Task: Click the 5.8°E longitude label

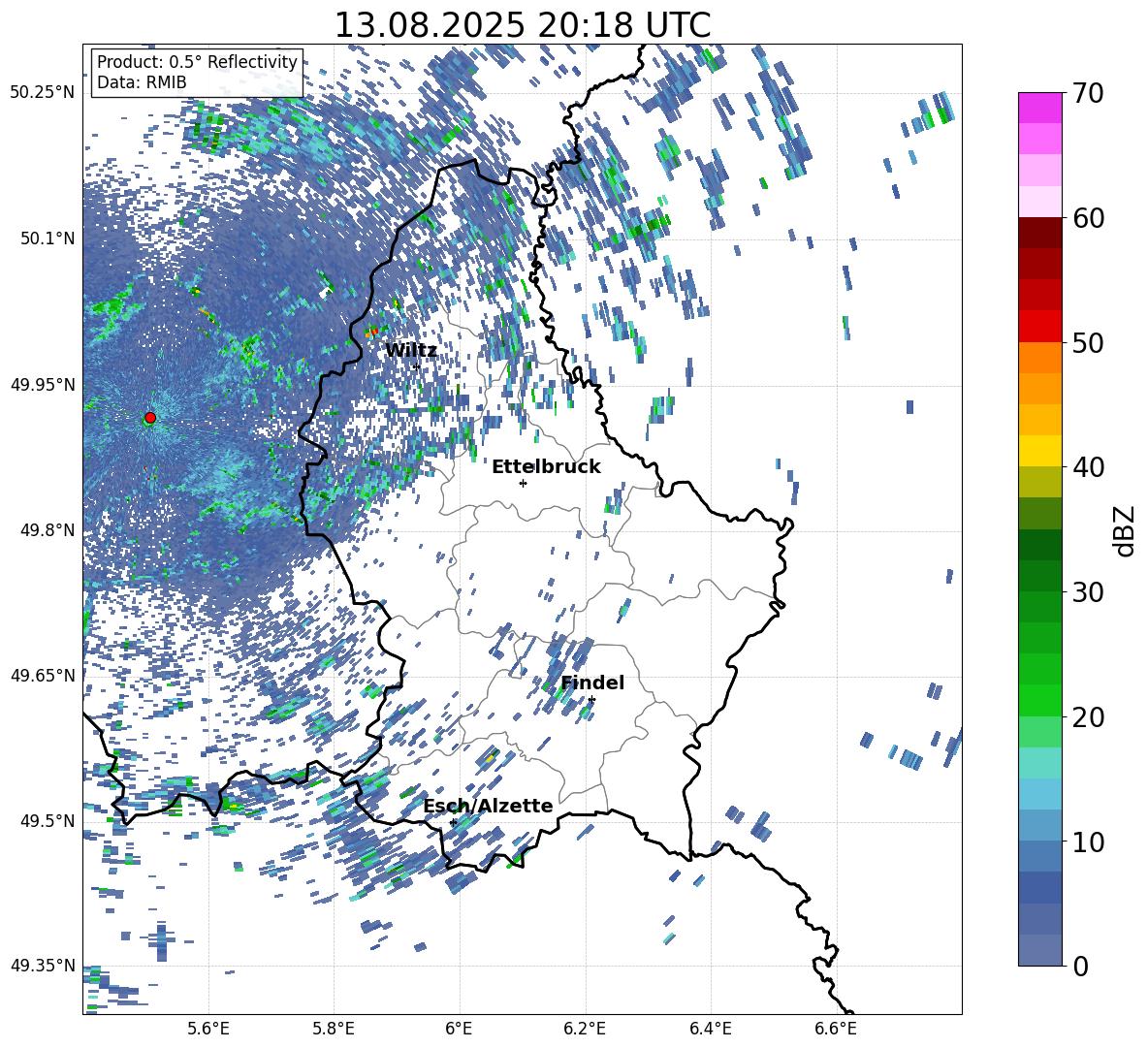Action: (x=334, y=1029)
